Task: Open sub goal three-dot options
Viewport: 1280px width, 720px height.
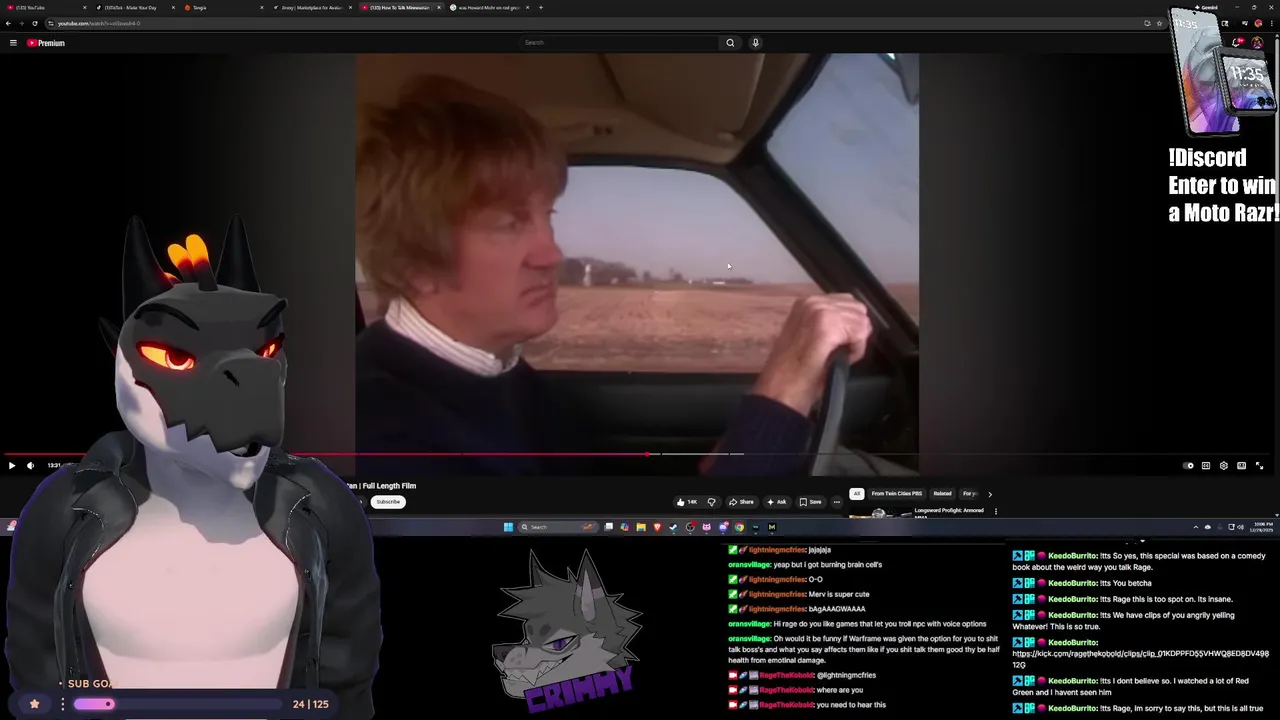Action: pos(62,704)
